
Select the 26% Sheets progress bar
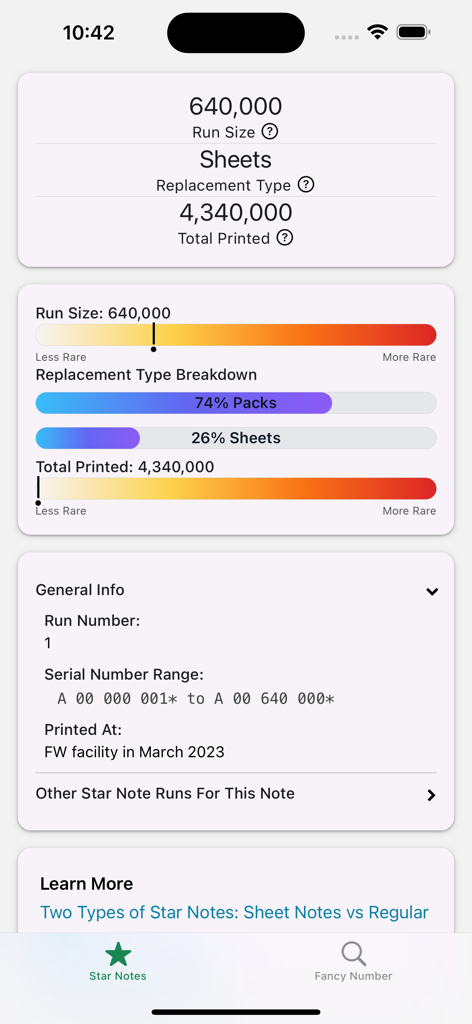click(x=236, y=438)
